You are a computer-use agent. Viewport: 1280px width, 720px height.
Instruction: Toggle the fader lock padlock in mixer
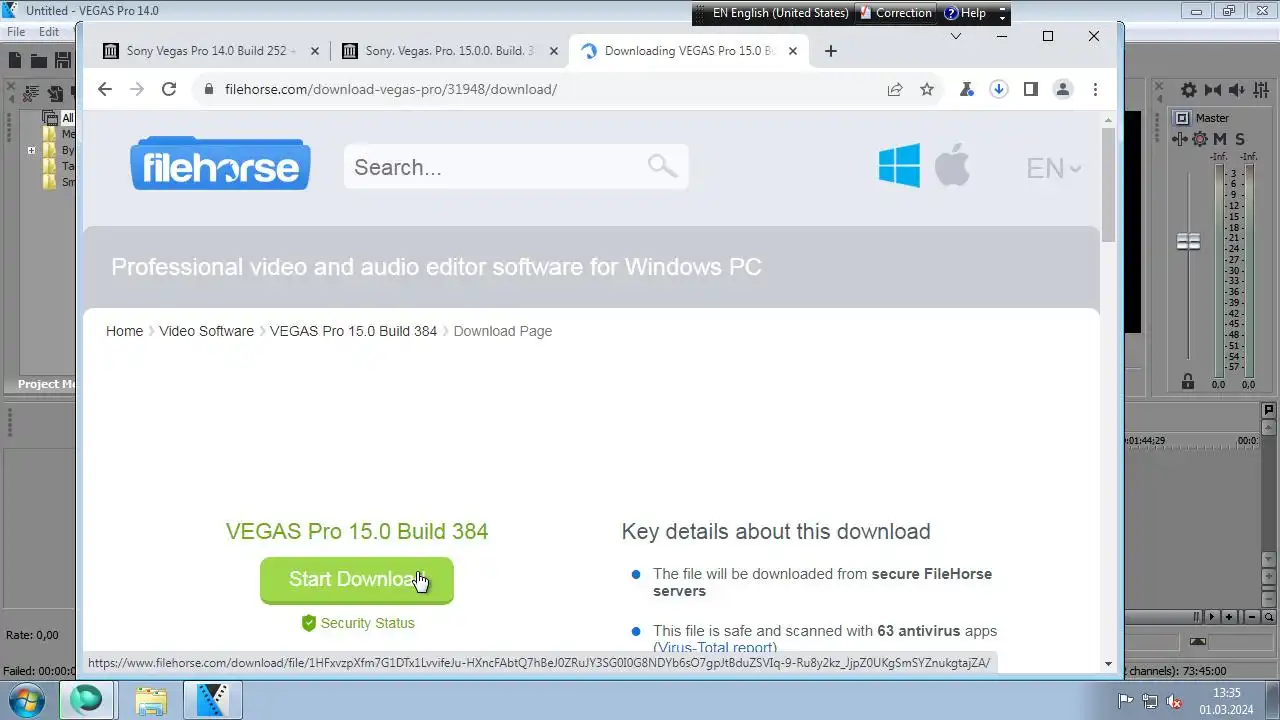(x=1188, y=381)
